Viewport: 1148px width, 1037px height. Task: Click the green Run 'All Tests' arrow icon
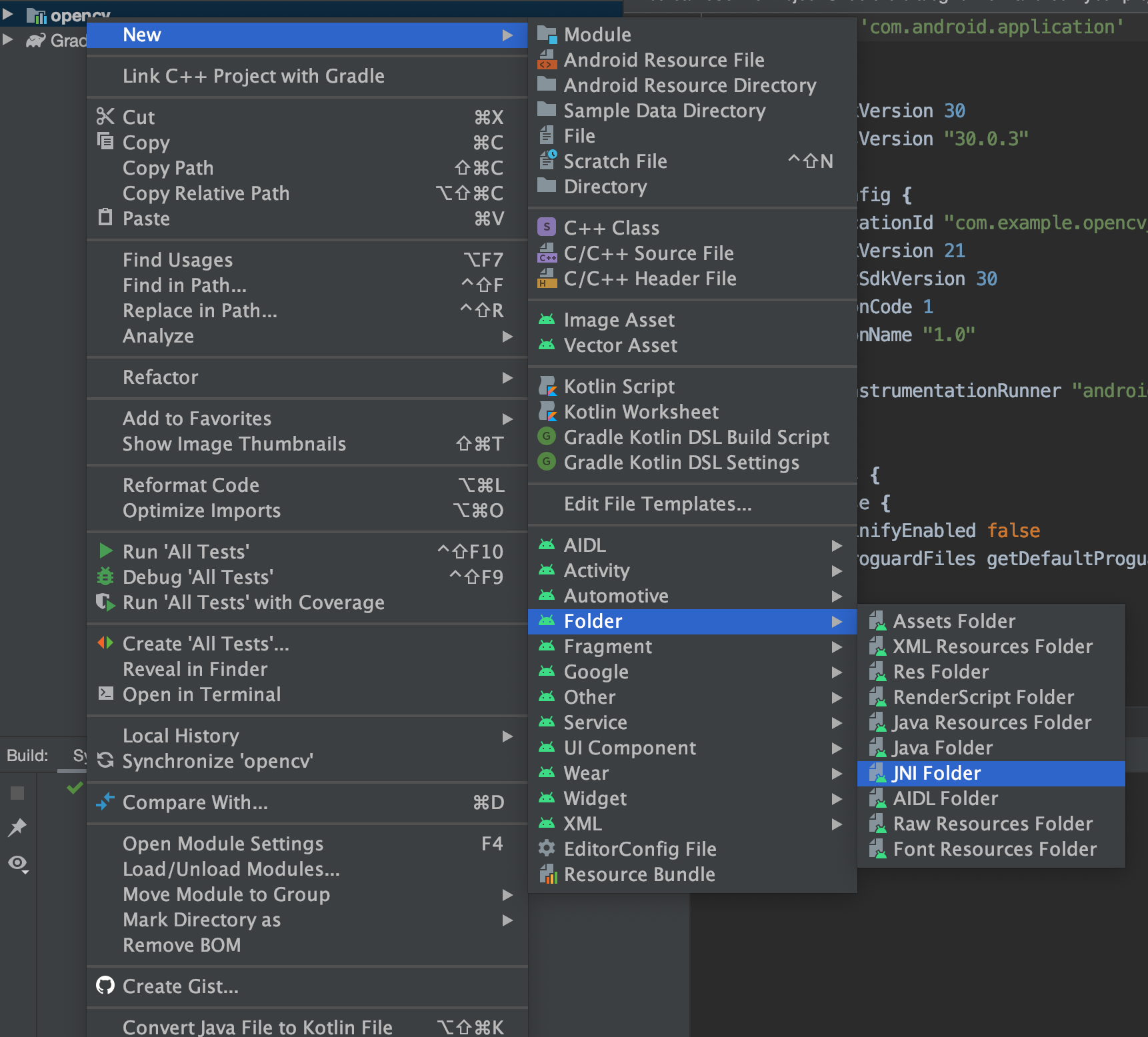105,550
